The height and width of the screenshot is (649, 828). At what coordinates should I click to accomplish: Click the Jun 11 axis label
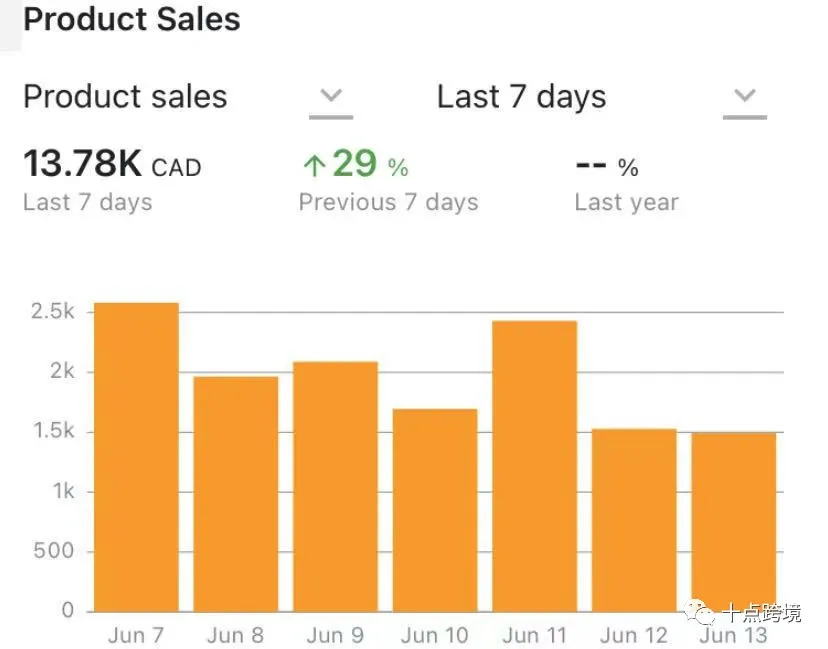click(x=534, y=635)
